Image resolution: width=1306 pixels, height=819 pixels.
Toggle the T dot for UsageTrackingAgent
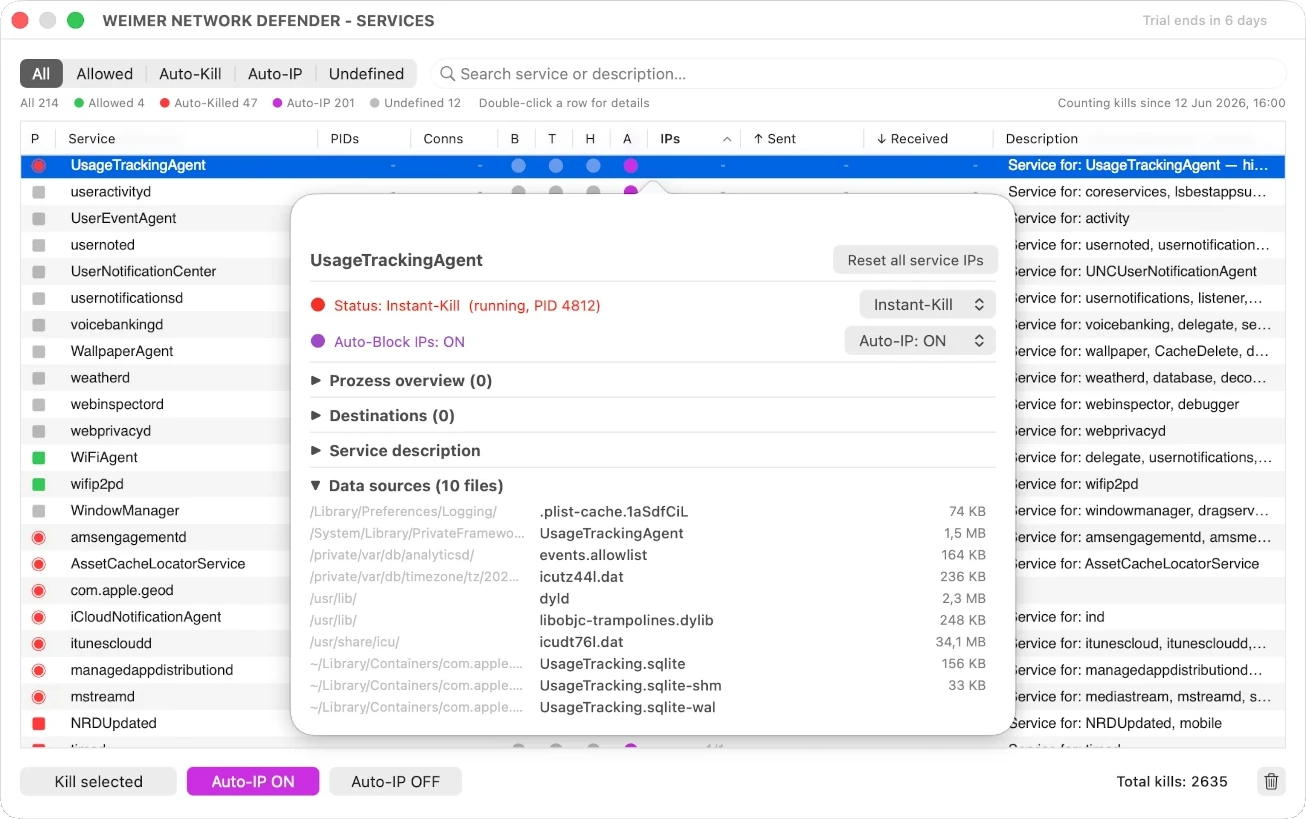(556, 166)
